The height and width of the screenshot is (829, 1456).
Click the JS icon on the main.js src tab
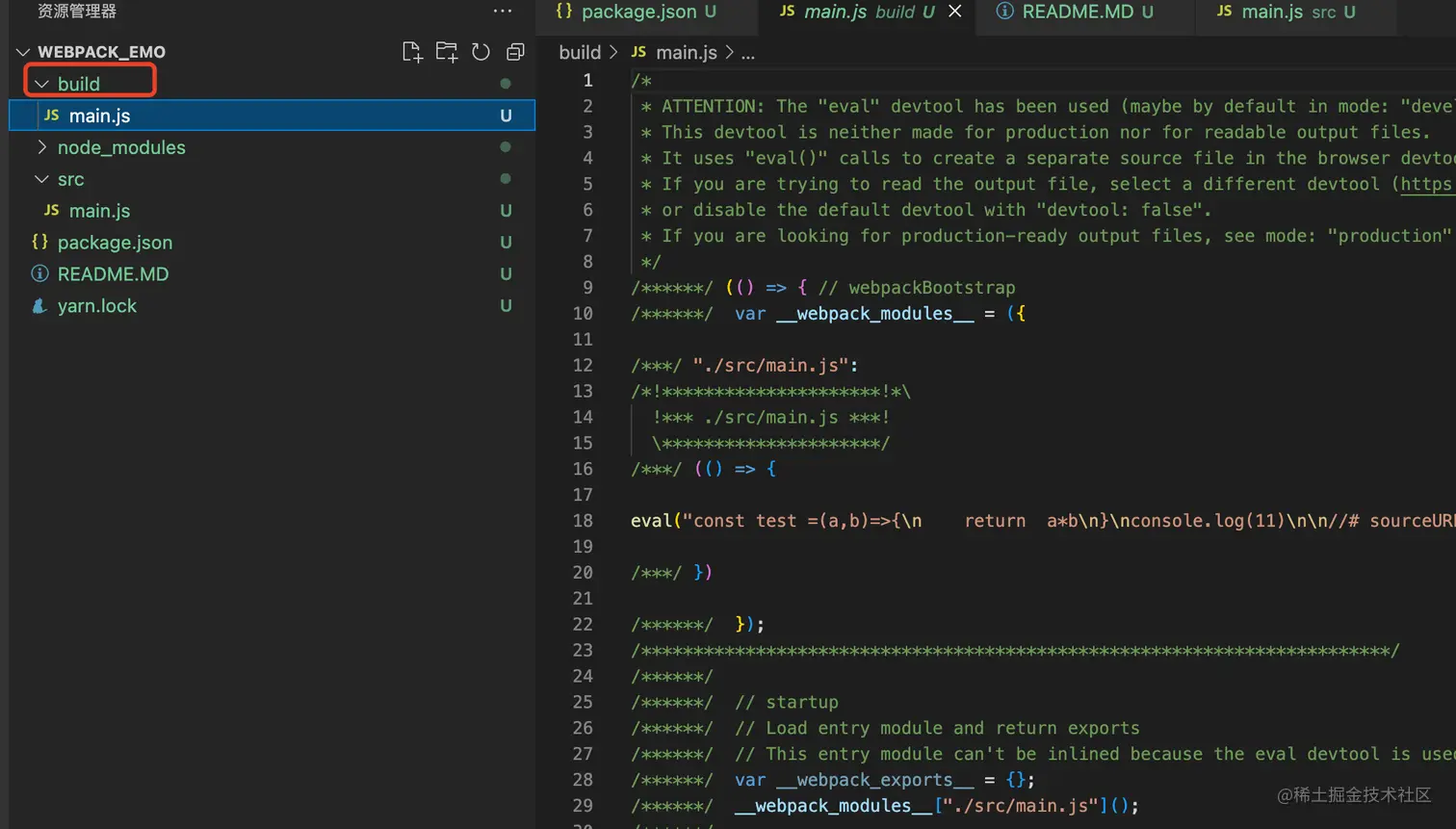click(x=1224, y=11)
